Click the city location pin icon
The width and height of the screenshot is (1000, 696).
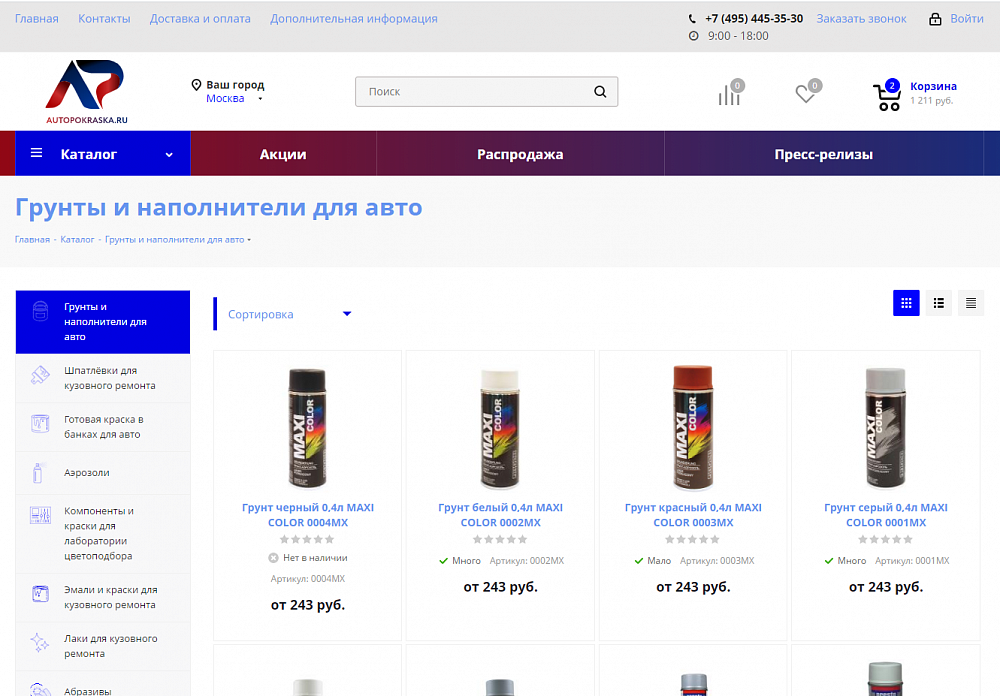pyautogui.click(x=196, y=85)
